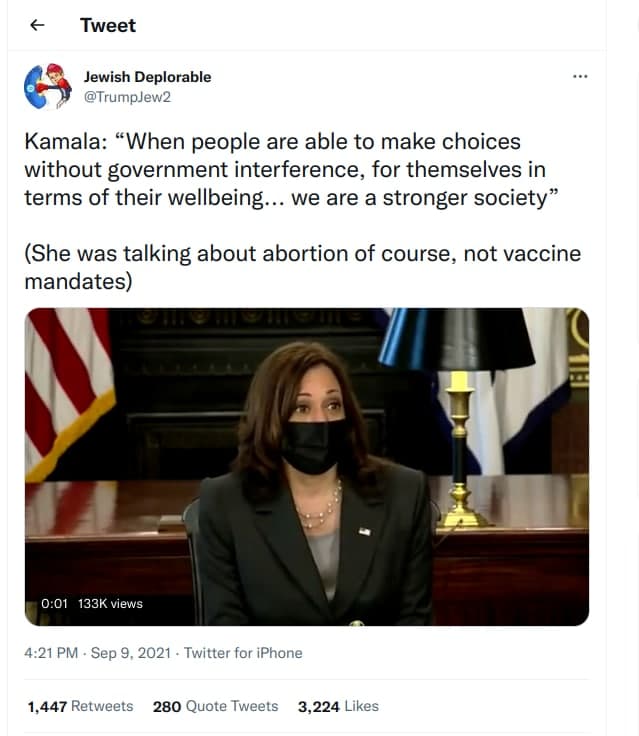Viewport: 639px width, 736px height.
Task: Go back using the left arrow icon
Action: click(x=37, y=25)
